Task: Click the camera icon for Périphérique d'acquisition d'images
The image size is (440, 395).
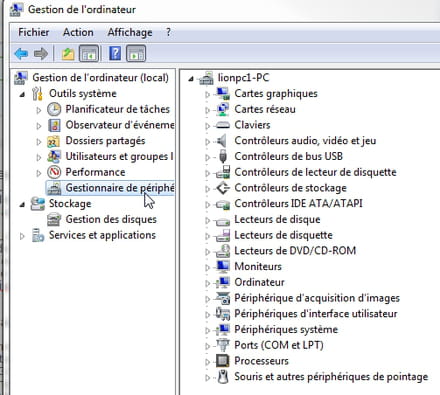Action: 223,298
